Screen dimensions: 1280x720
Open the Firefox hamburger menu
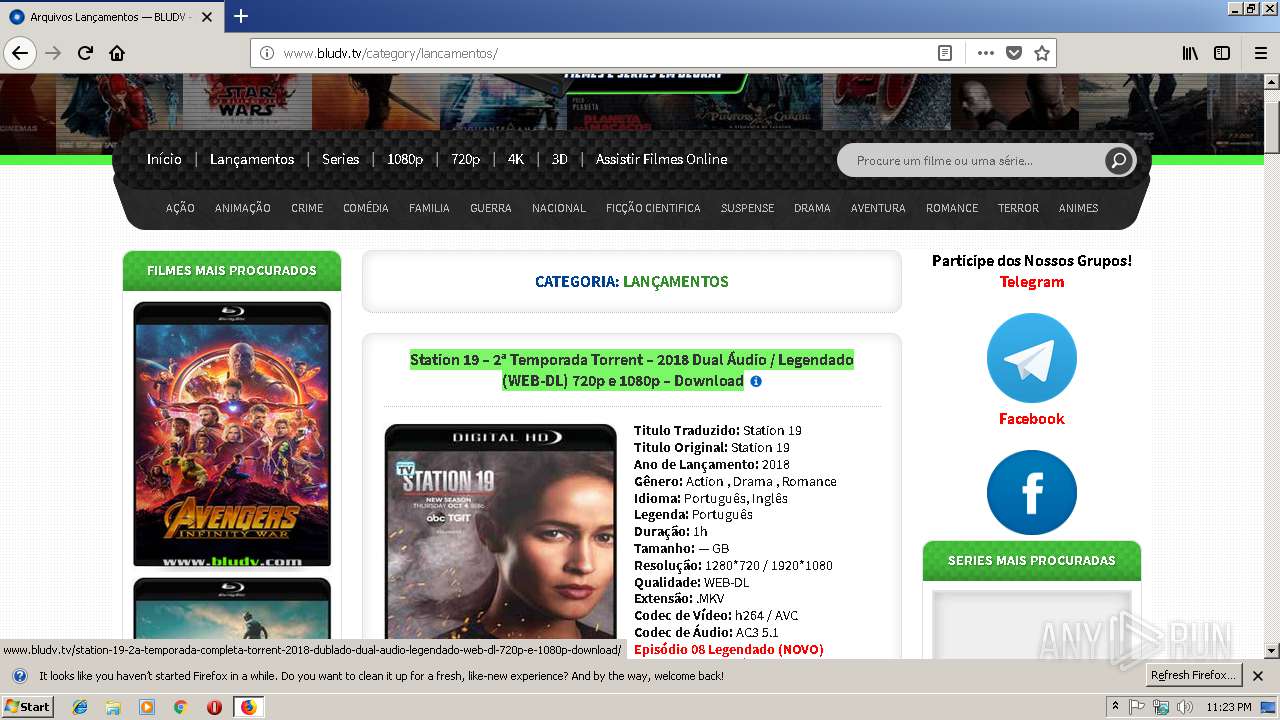pyautogui.click(x=1260, y=53)
